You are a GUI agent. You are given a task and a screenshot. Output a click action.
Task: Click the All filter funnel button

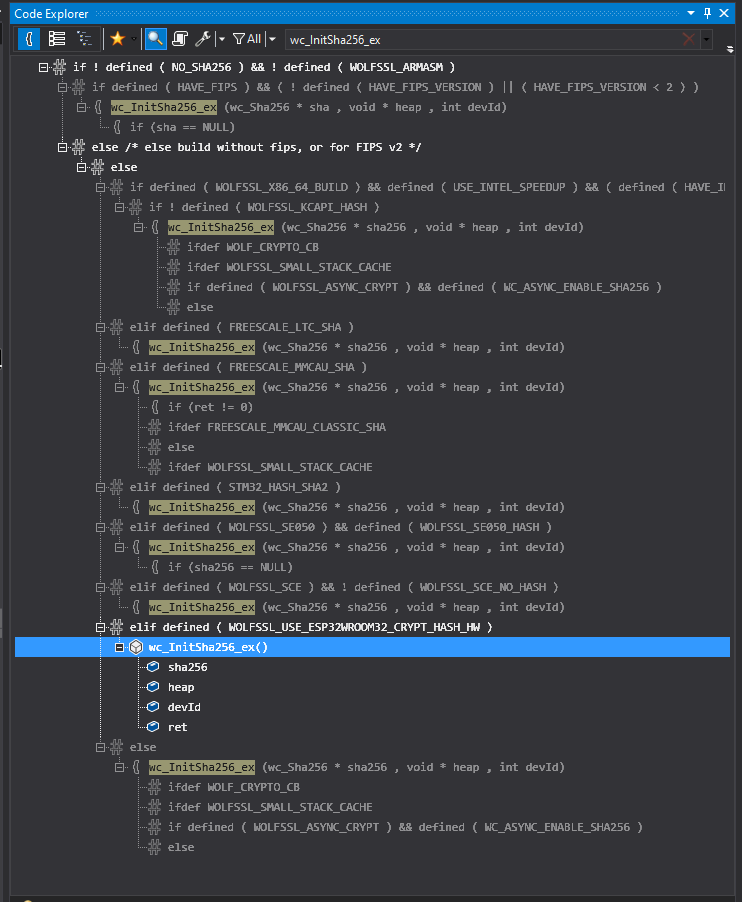(x=247, y=39)
